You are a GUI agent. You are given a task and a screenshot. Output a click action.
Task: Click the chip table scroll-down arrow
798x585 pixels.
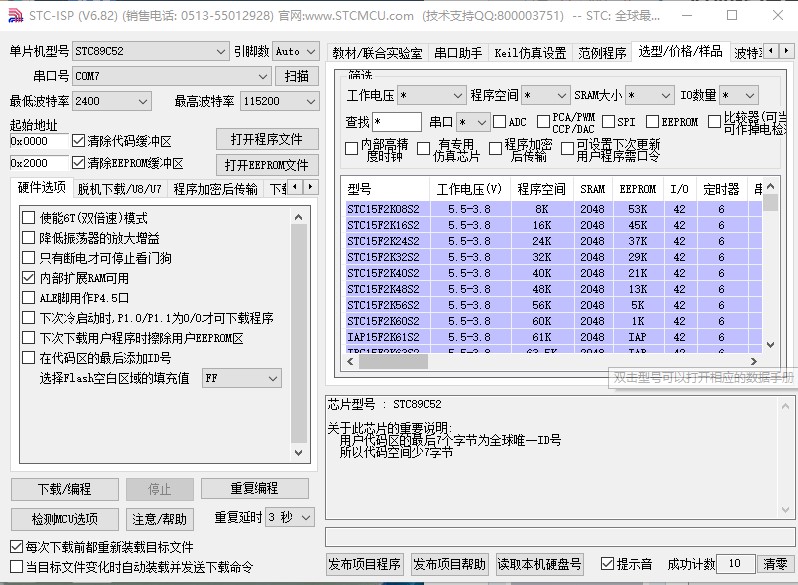[x=771, y=345]
